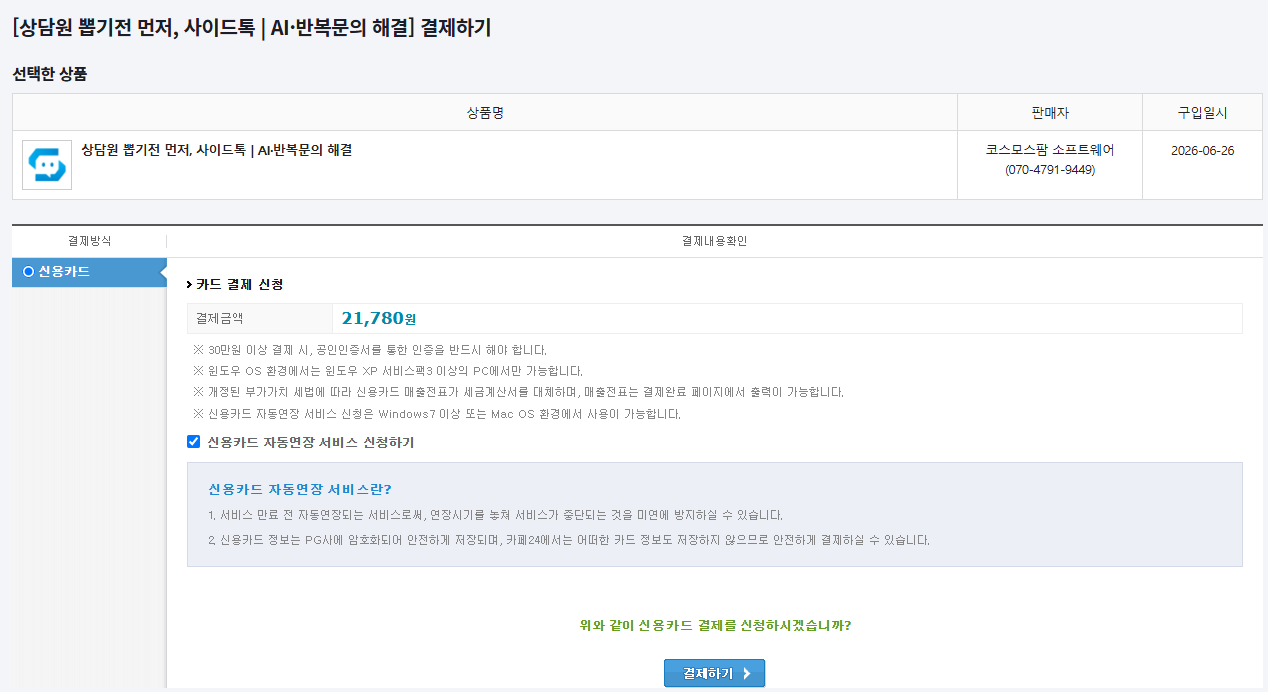Screen dimensions: 1268x692
Task: Click product name 상담원 뽑기전 먼저, 사이드톡
Action: point(217,150)
